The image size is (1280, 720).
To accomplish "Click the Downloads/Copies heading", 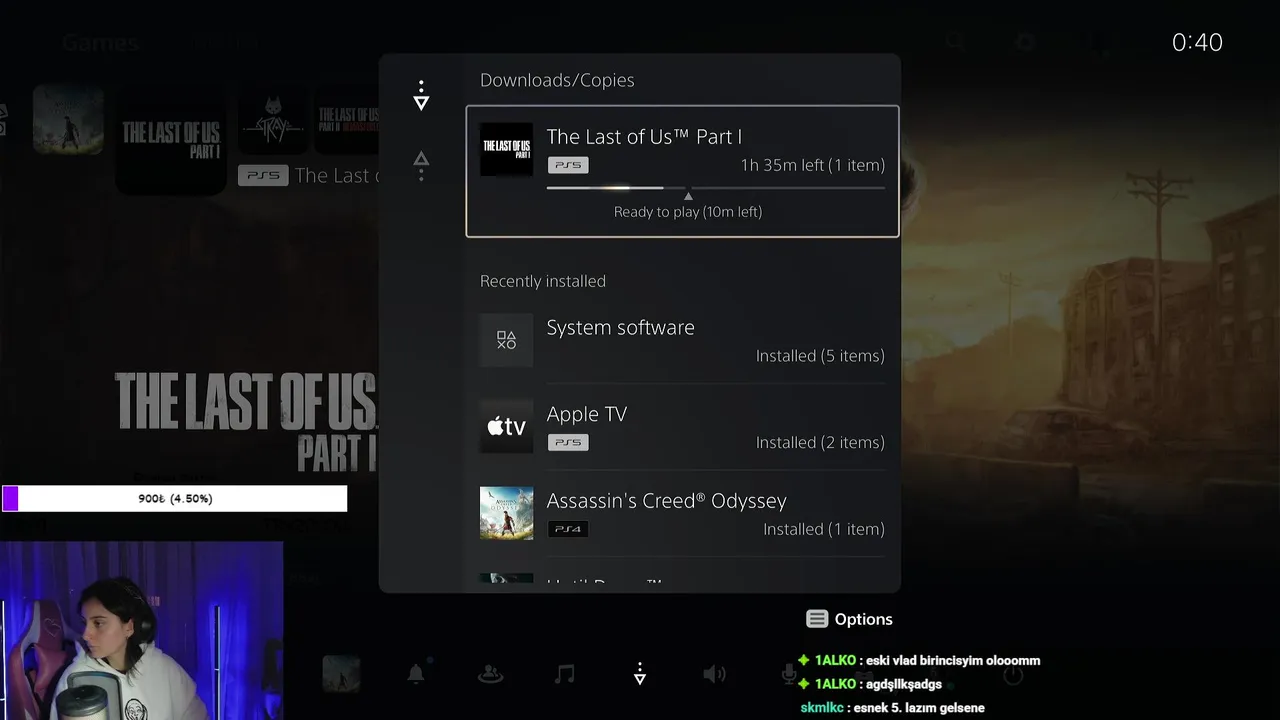I will click(x=557, y=80).
